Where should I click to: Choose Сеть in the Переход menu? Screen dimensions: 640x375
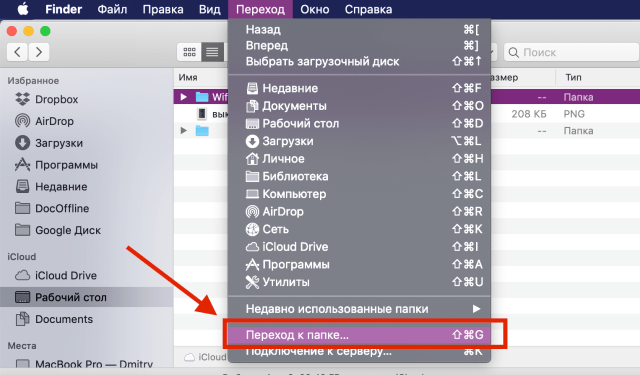click(x=359, y=229)
